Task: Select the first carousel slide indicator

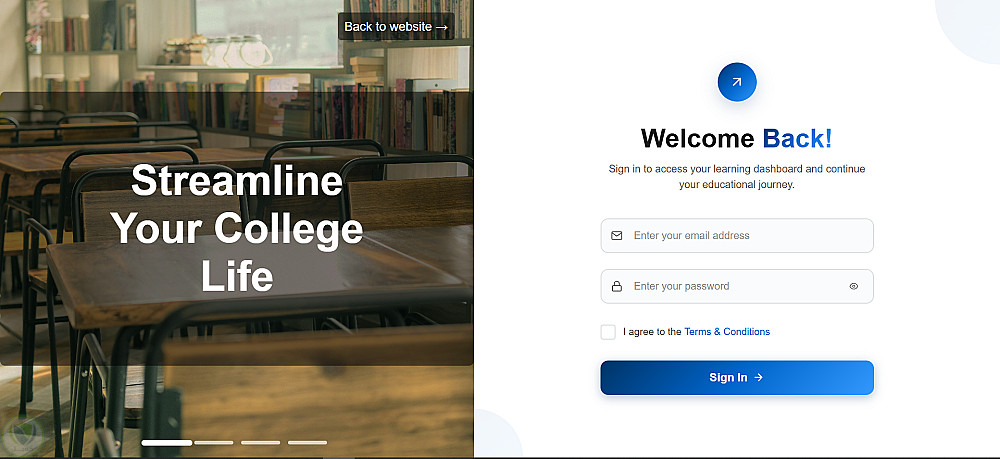Action: point(166,442)
